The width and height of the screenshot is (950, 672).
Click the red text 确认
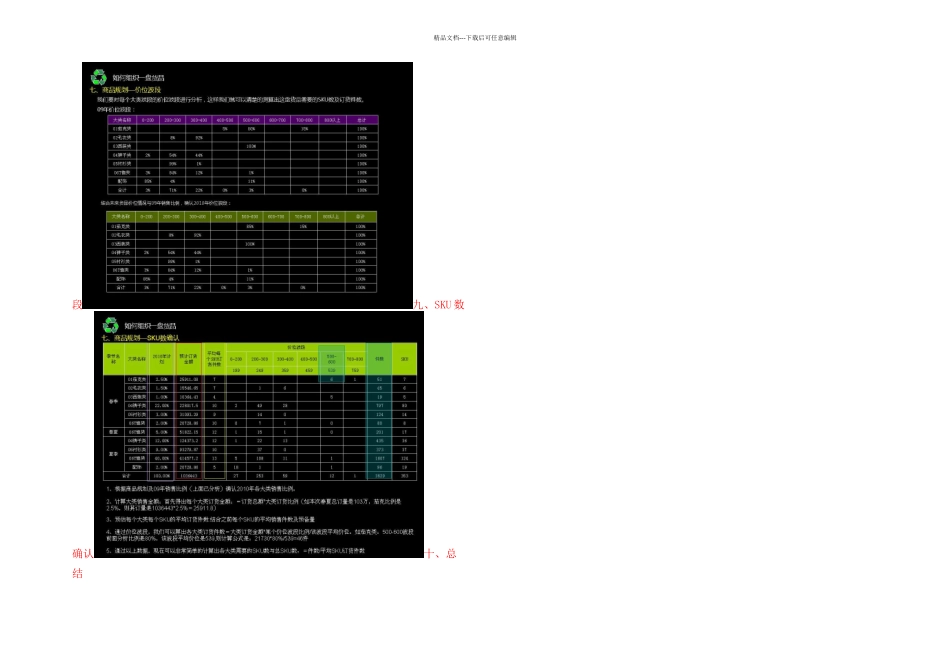(x=82, y=553)
